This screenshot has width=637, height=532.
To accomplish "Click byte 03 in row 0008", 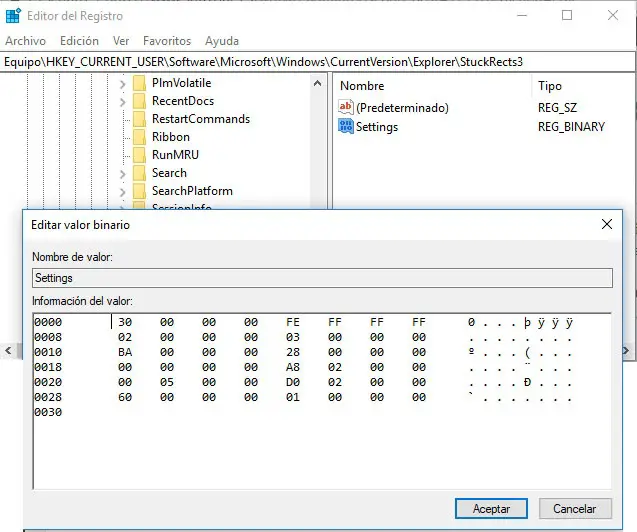I will click(x=292, y=337).
